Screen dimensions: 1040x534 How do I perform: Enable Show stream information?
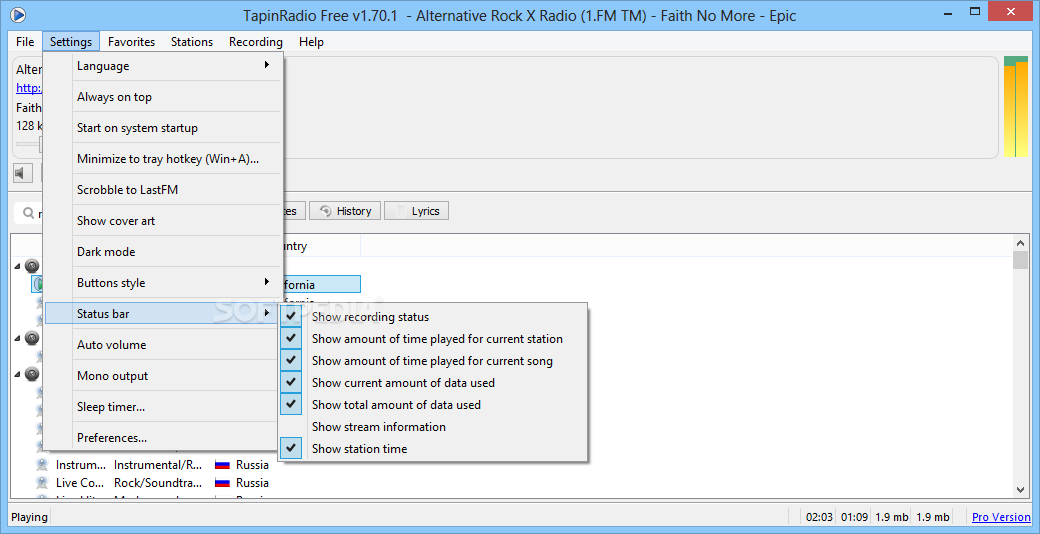(433, 427)
